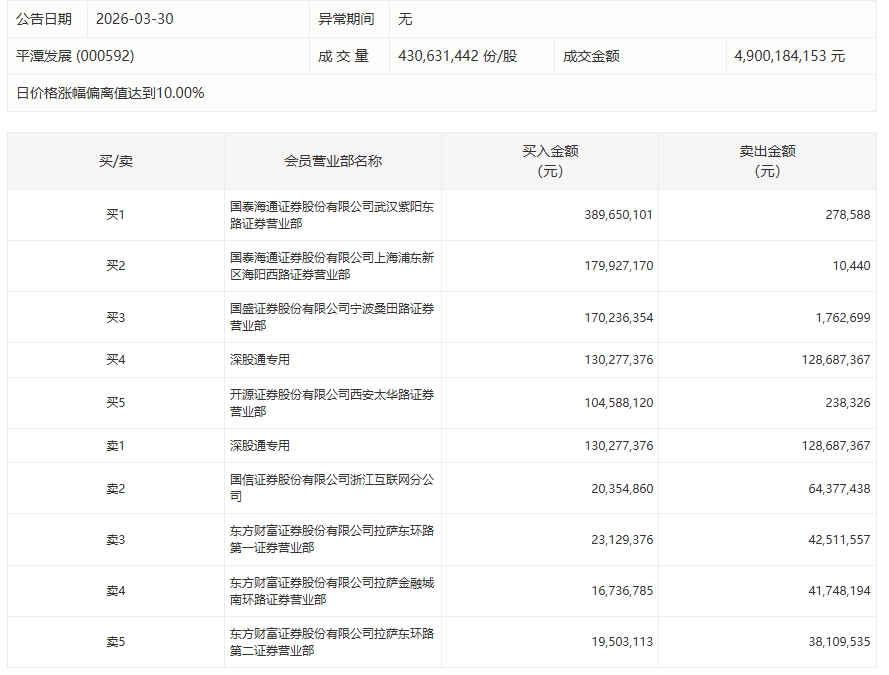Viewport: 889px width, 675px height.
Task: Open 开源证券 西安太华路 branch entry
Action: tap(332, 403)
